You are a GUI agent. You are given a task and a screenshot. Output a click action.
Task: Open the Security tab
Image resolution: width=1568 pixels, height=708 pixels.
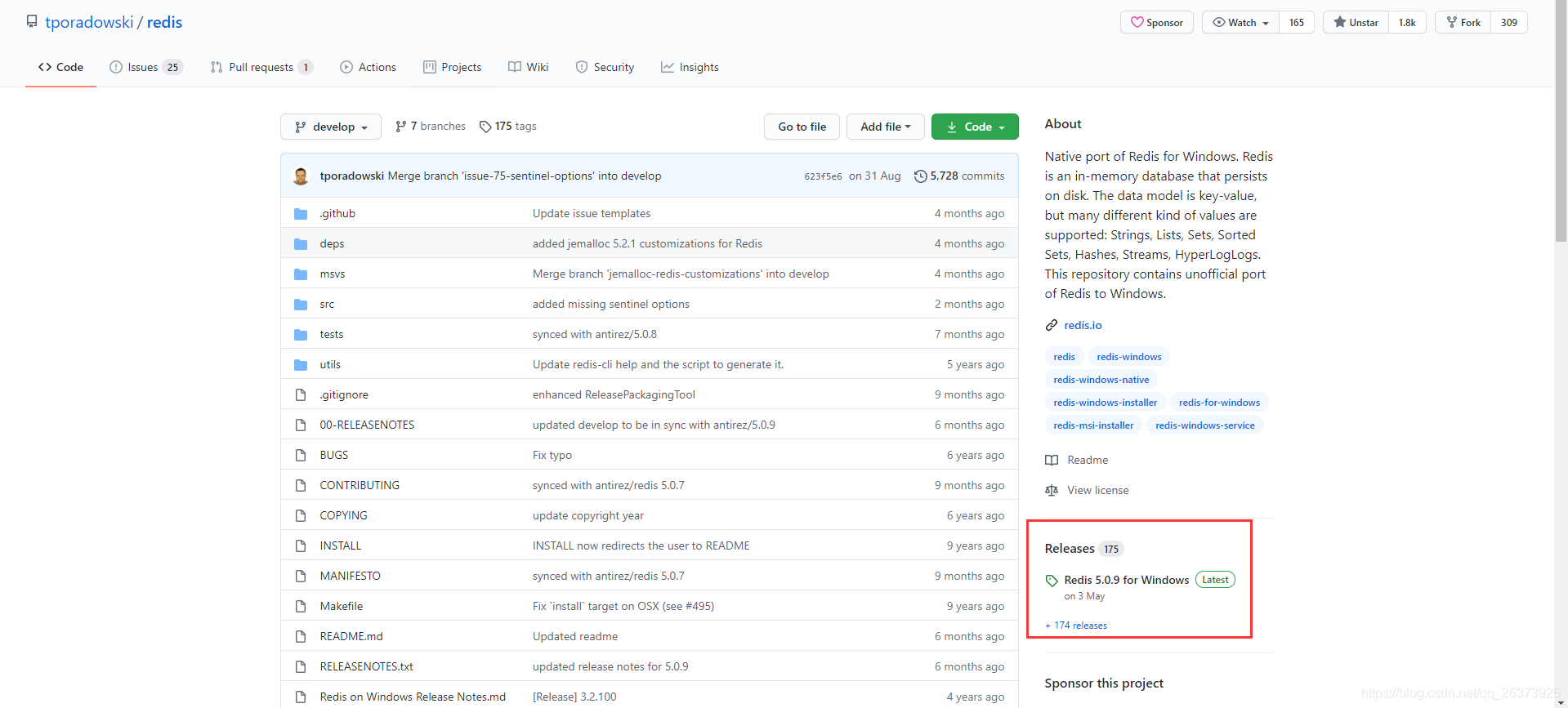(x=605, y=67)
